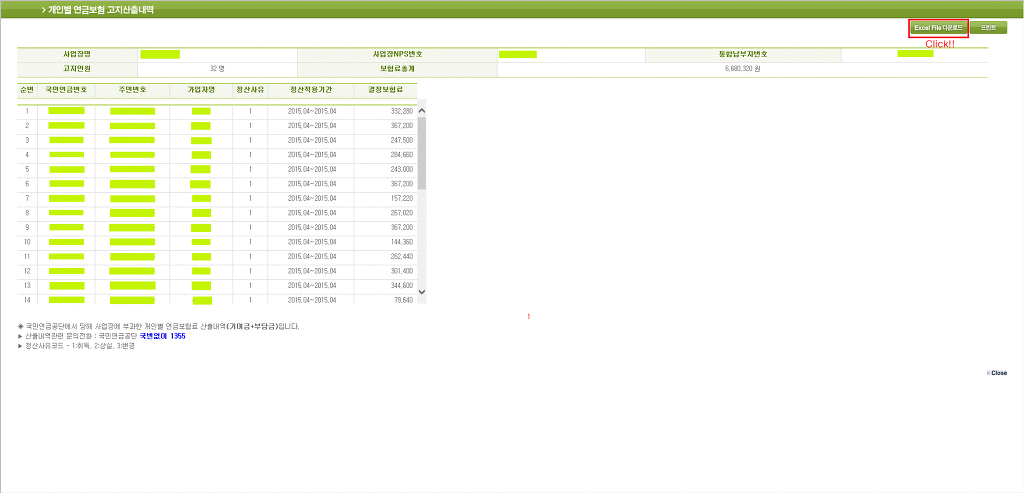The height and width of the screenshot is (493, 1024).
Task: Click the 가입자명 column header
Action: pos(201,90)
